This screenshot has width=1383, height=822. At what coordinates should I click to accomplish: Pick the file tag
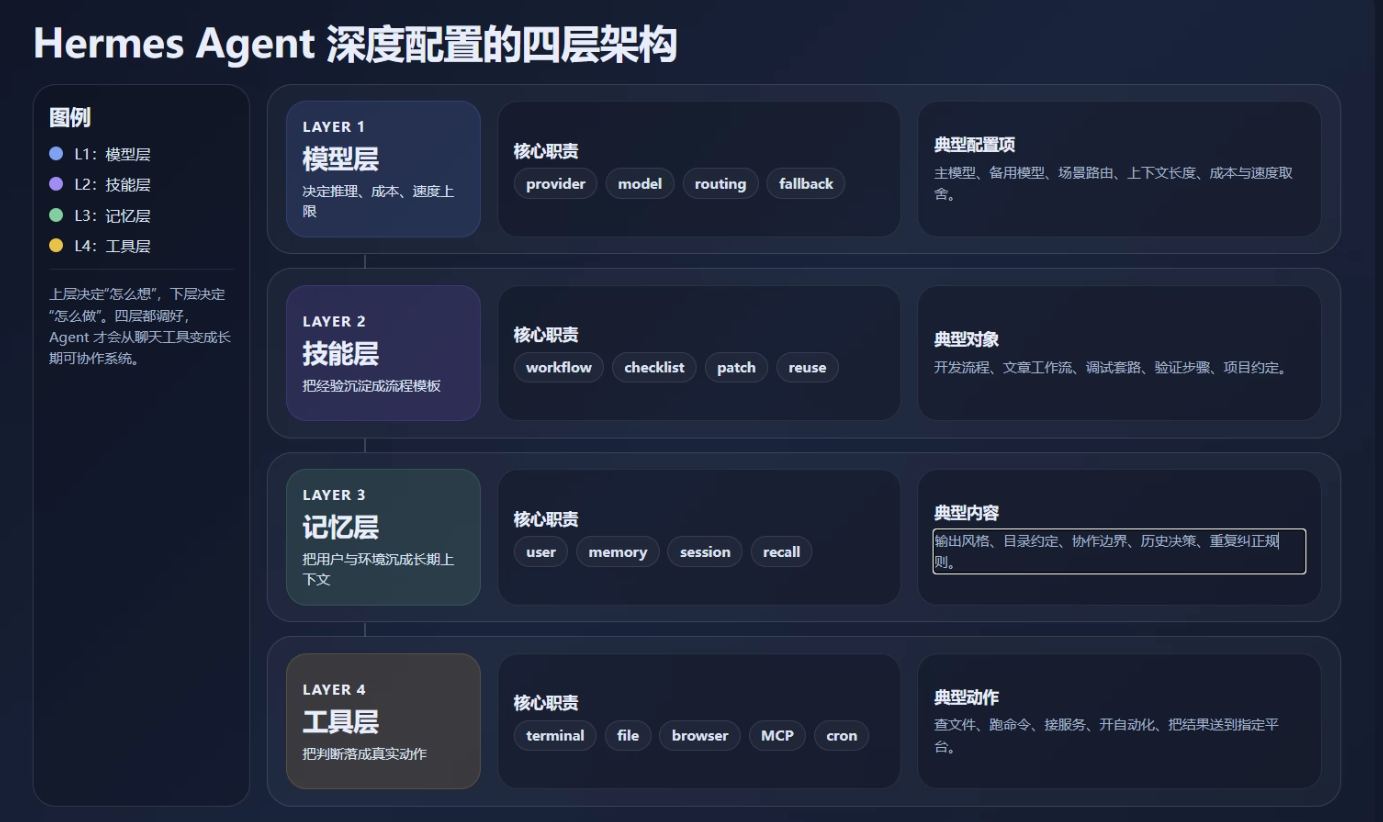tap(628, 735)
